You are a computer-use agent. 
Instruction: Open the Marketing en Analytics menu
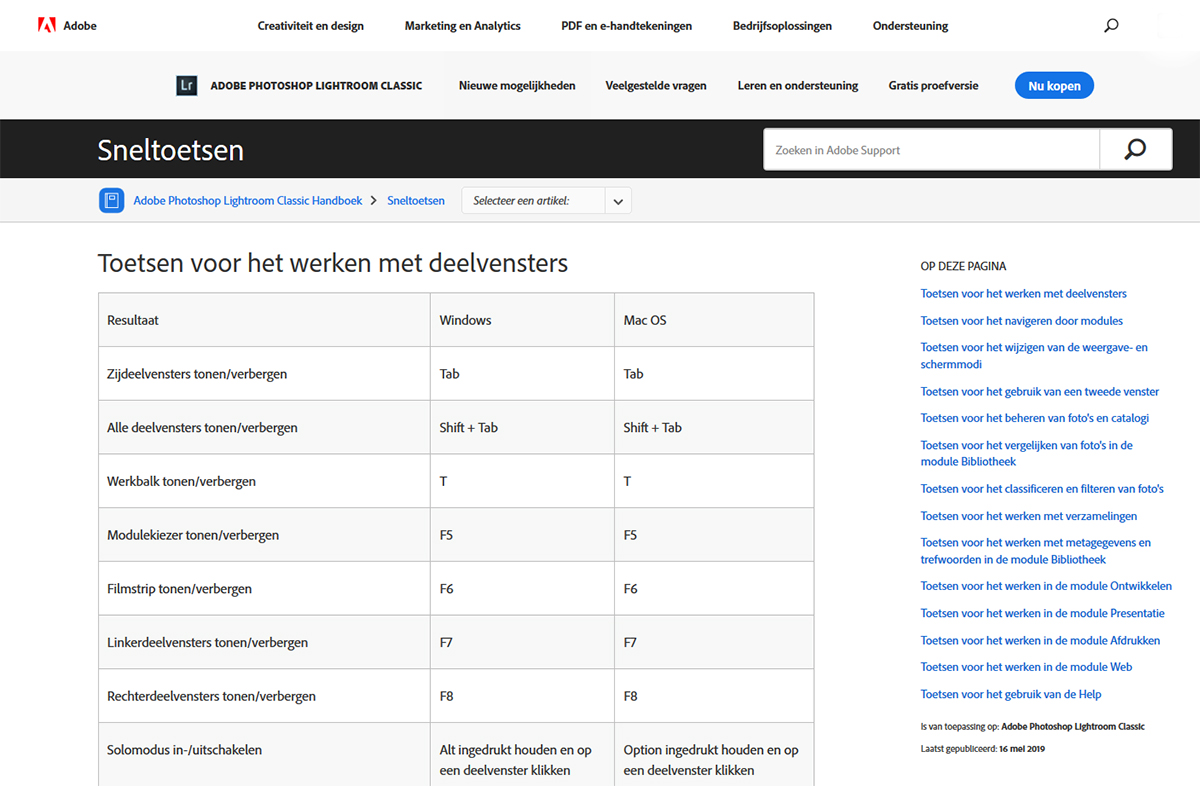pyautogui.click(x=462, y=26)
